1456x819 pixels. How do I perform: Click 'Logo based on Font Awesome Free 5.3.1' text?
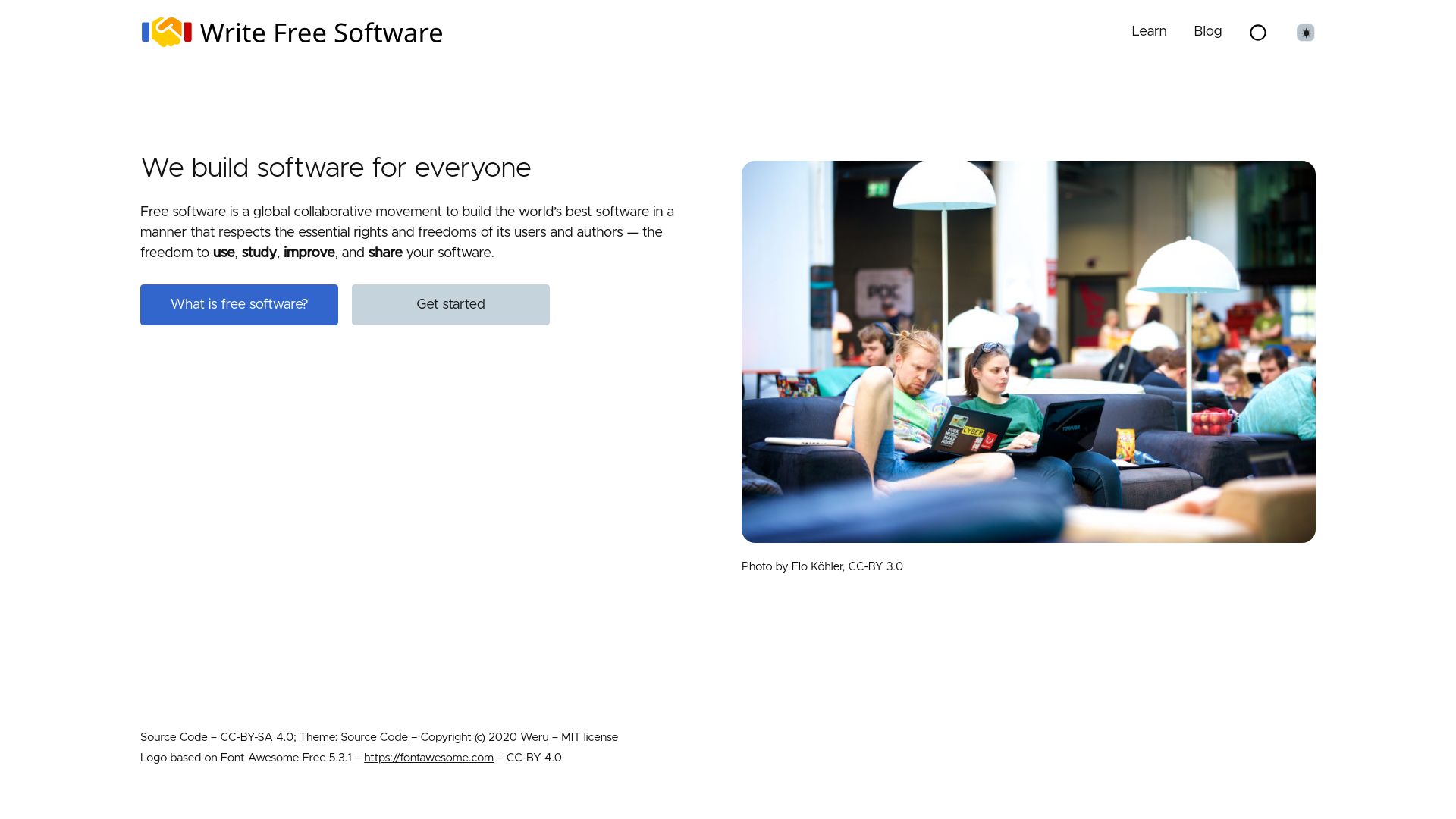click(x=246, y=758)
